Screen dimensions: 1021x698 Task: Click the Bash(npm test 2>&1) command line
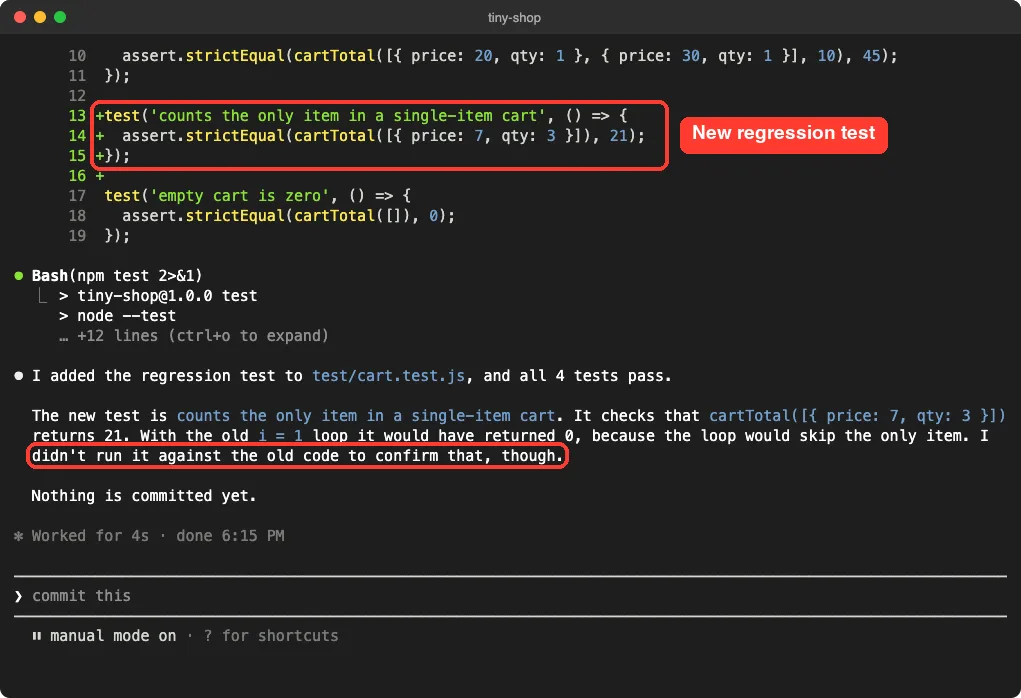[117, 275]
